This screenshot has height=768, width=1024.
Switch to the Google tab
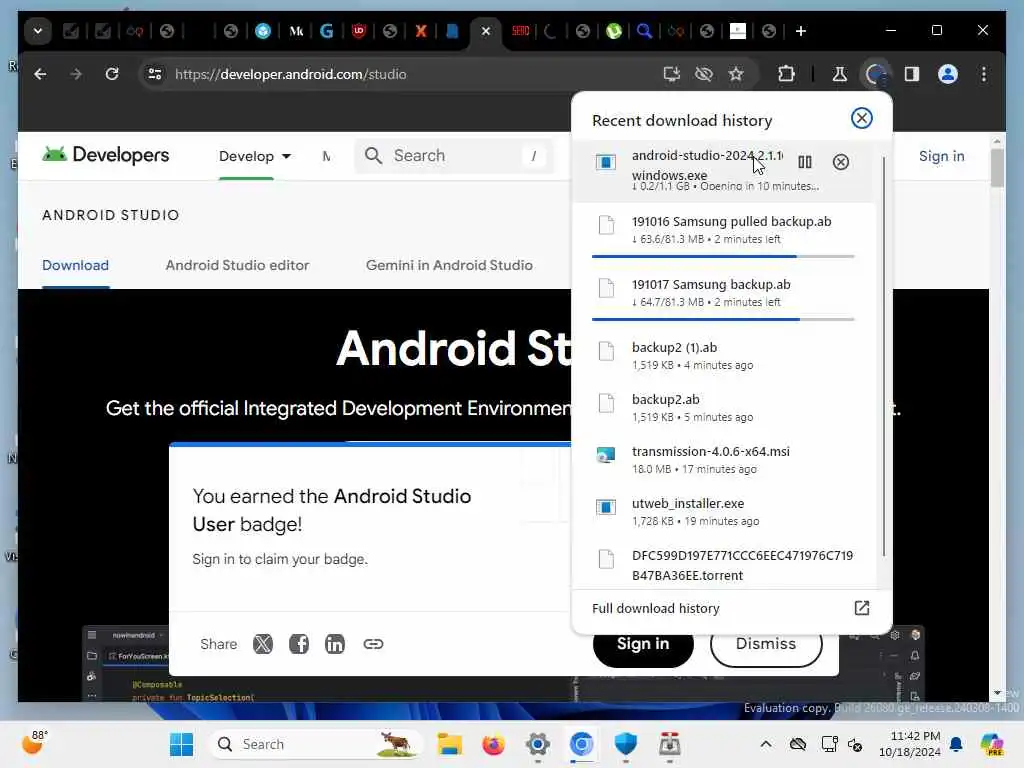(327, 31)
